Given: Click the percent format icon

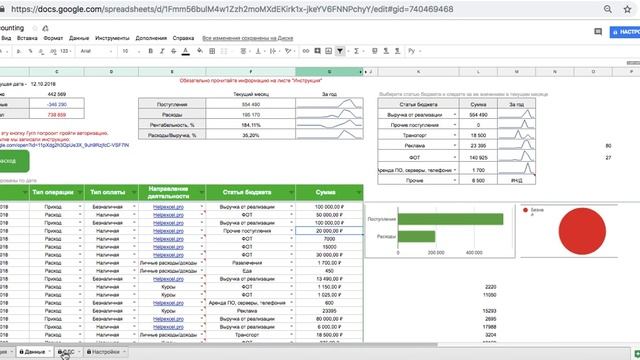Looking at the screenshot, I should pyautogui.click(x=30, y=51).
